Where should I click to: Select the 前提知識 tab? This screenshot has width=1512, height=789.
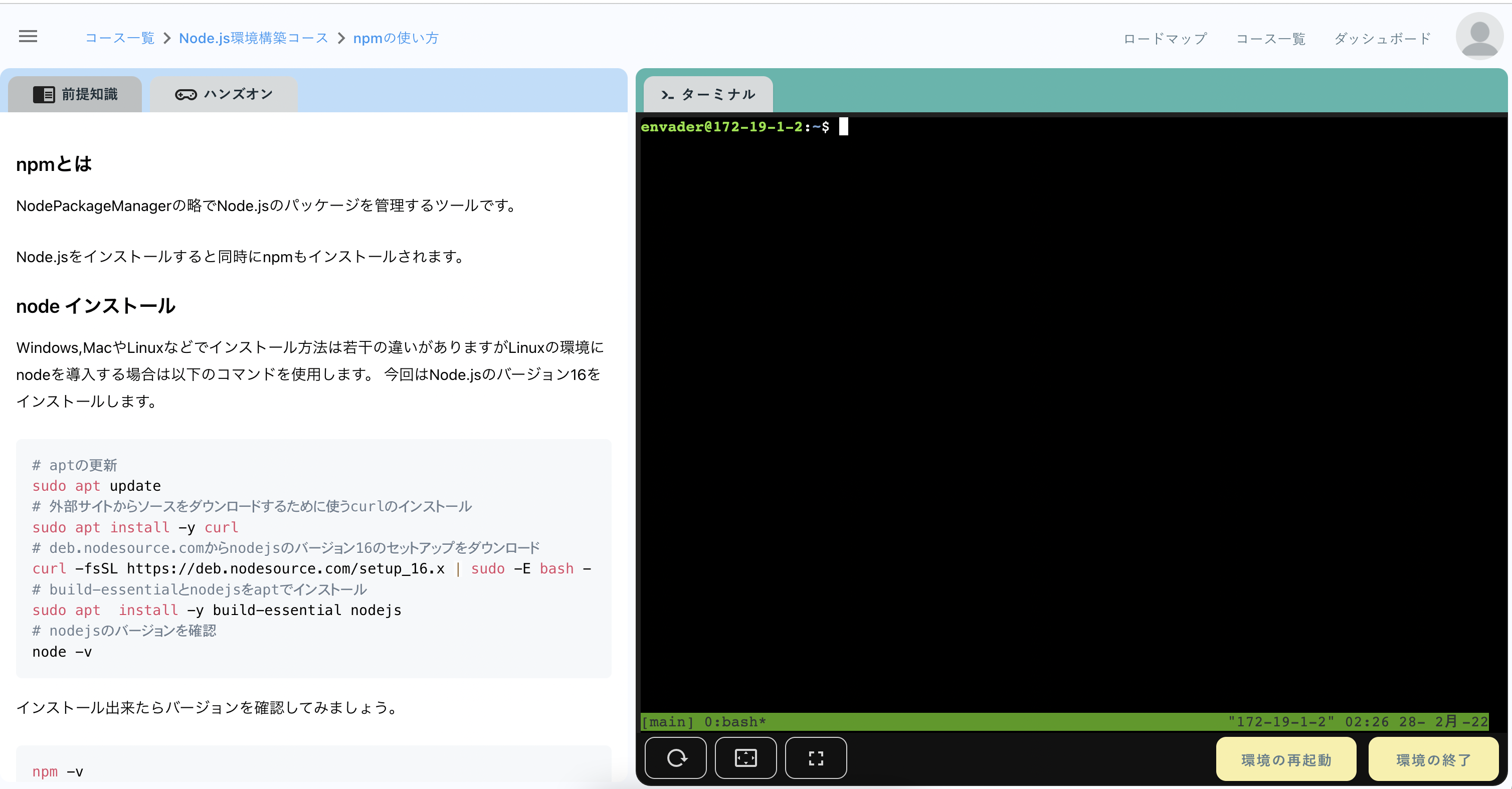point(75,94)
